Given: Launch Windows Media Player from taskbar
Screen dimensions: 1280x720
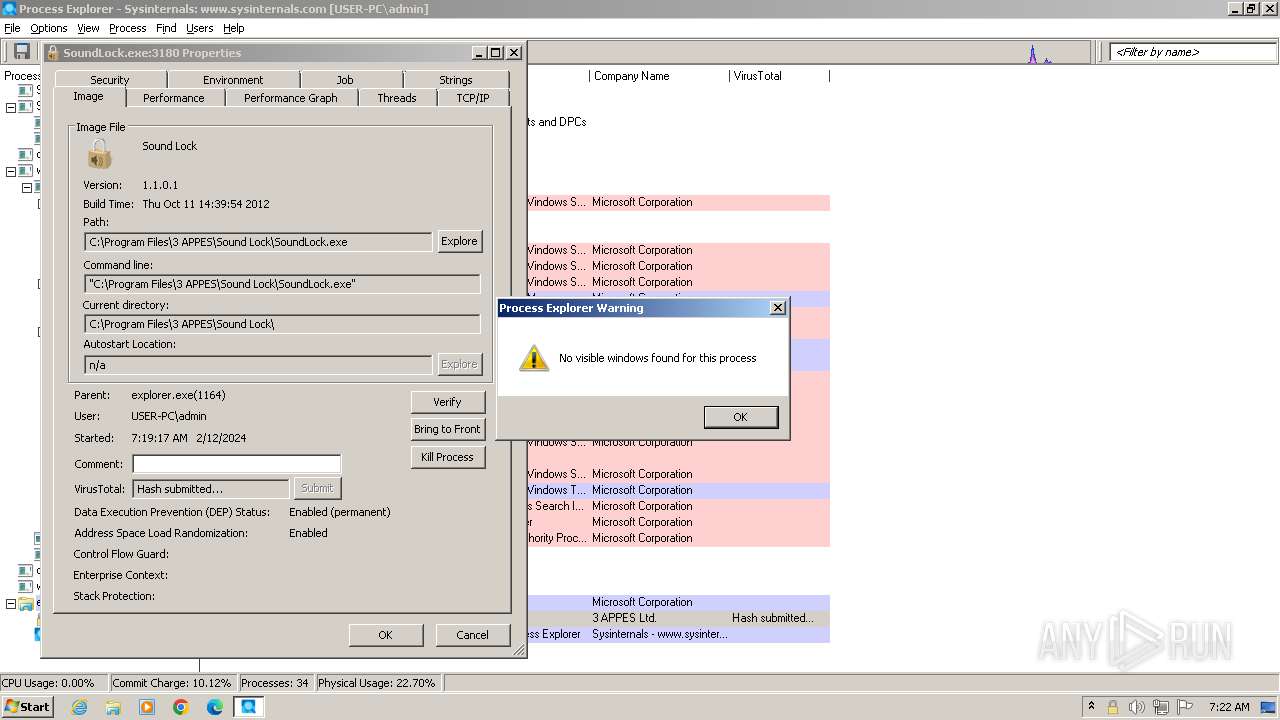Looking at the screenshot, I should tap(147, 707).
